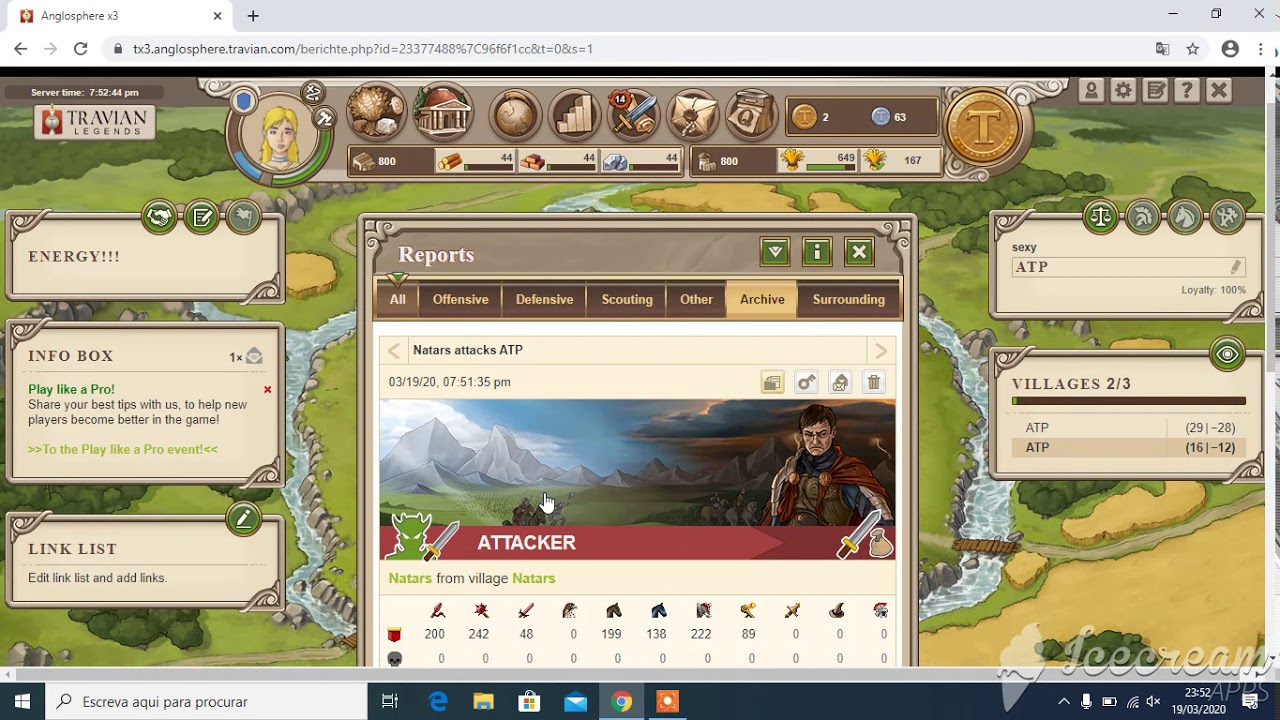The width and height of the screenshot is (1280, 720).
Task: Open the messages envelope icon
Action: click(x=693, y=115)
